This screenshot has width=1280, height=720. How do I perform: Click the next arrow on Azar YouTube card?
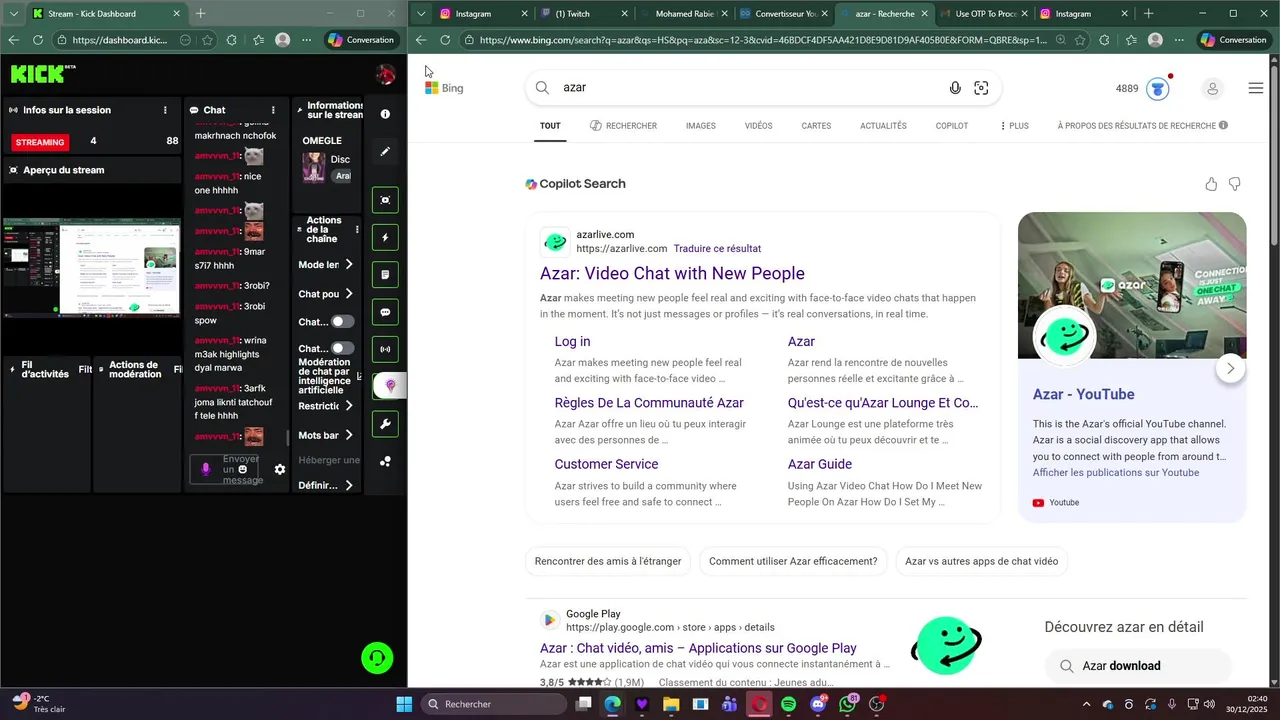[1230, 368]
